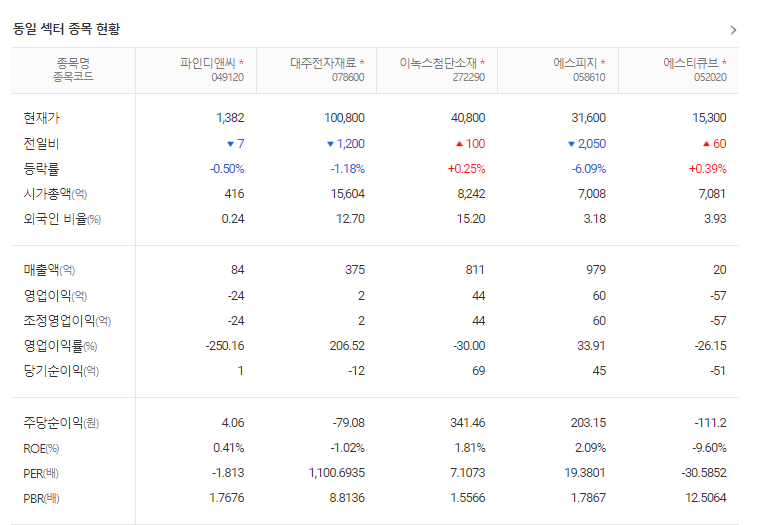
Task: Select stock code 272290
Action: coord(468,77)
